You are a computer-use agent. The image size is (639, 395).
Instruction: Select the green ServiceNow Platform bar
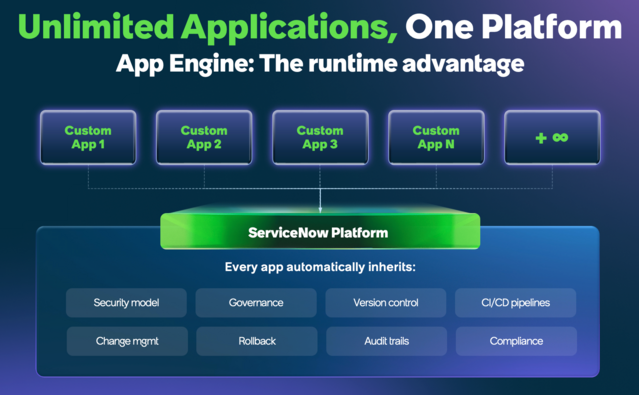tap(320, 231)
